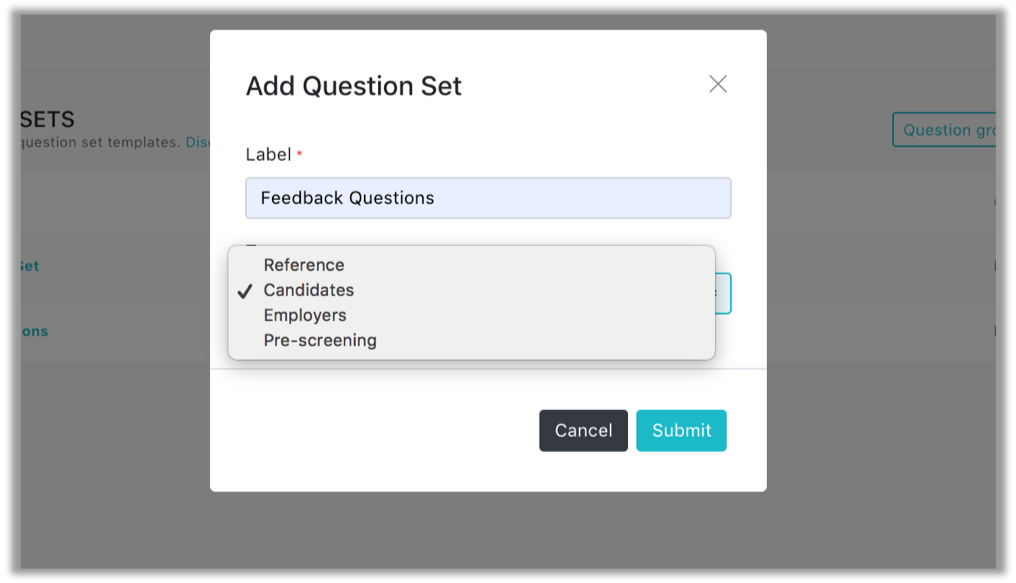1016x583 pixels.
Task: Click the checkmark beside Candidates
Action: (245, 292)
